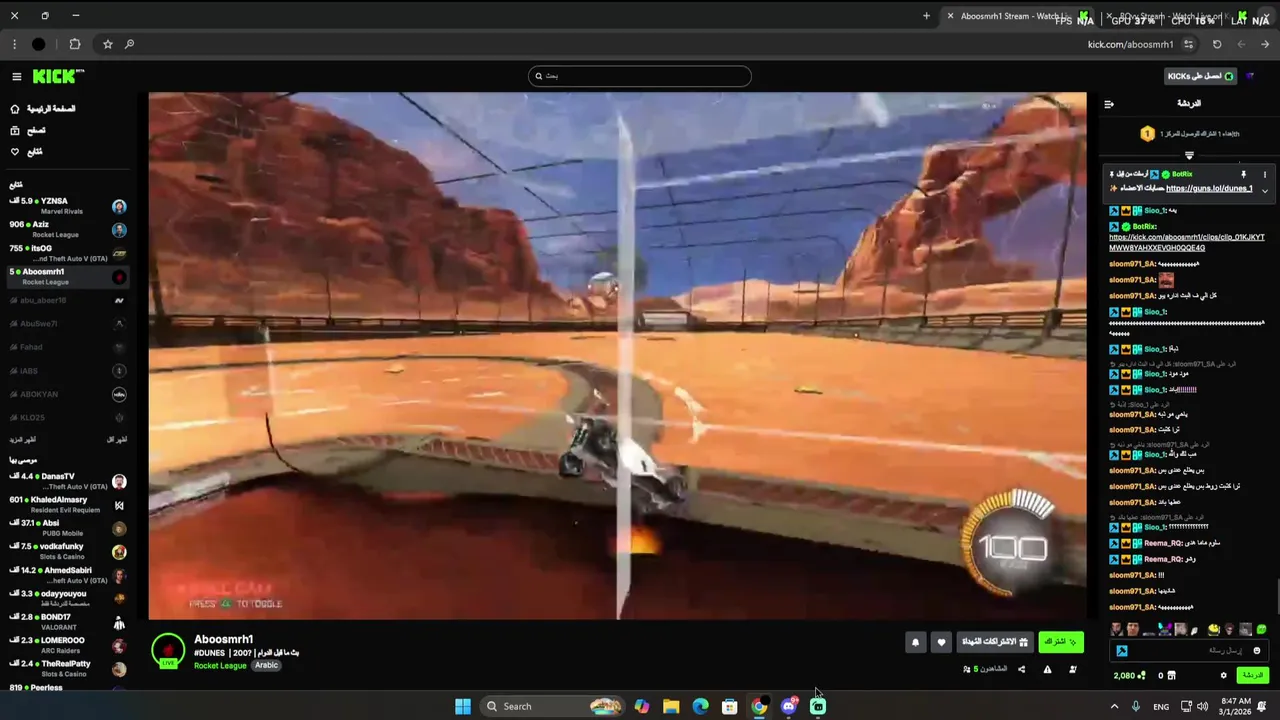Open the Rocket League category link
The height and width of the screenshot is (720, 1280).
tap(220, 665)
